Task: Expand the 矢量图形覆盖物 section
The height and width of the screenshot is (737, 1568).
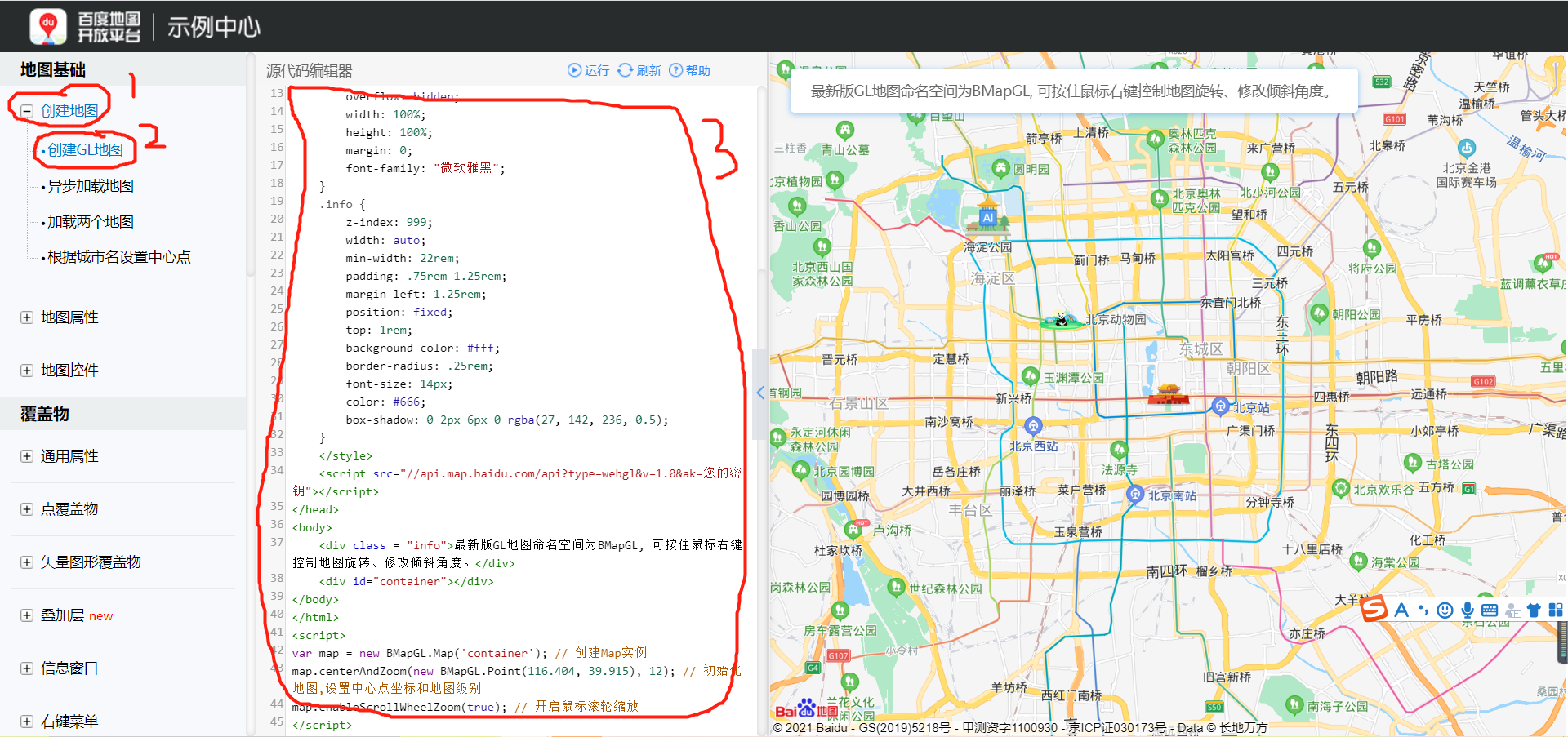Action: 27,562
